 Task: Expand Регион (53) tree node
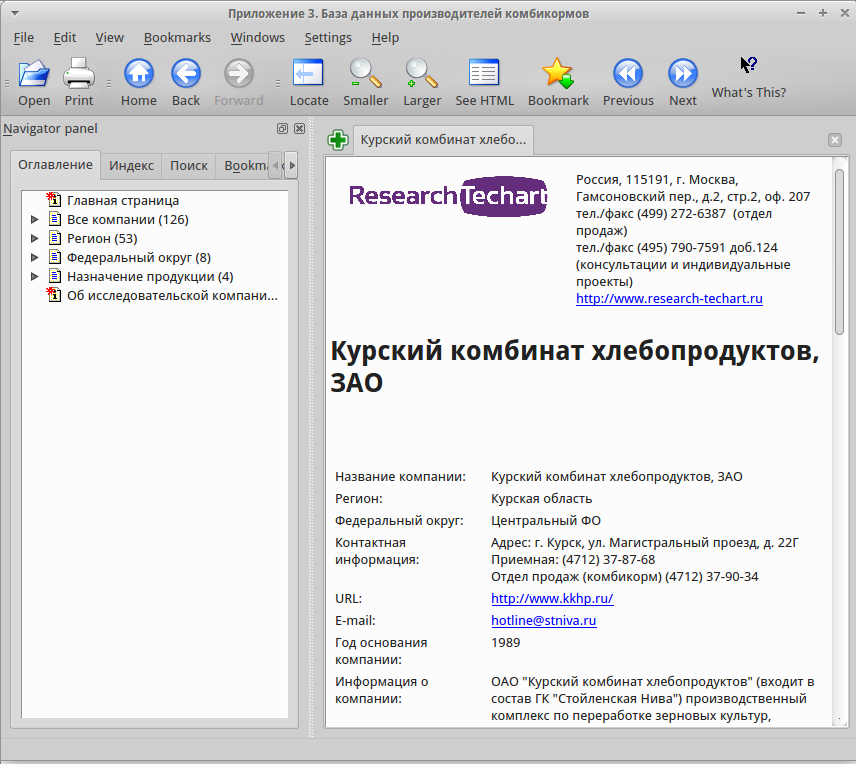[34, 239]
